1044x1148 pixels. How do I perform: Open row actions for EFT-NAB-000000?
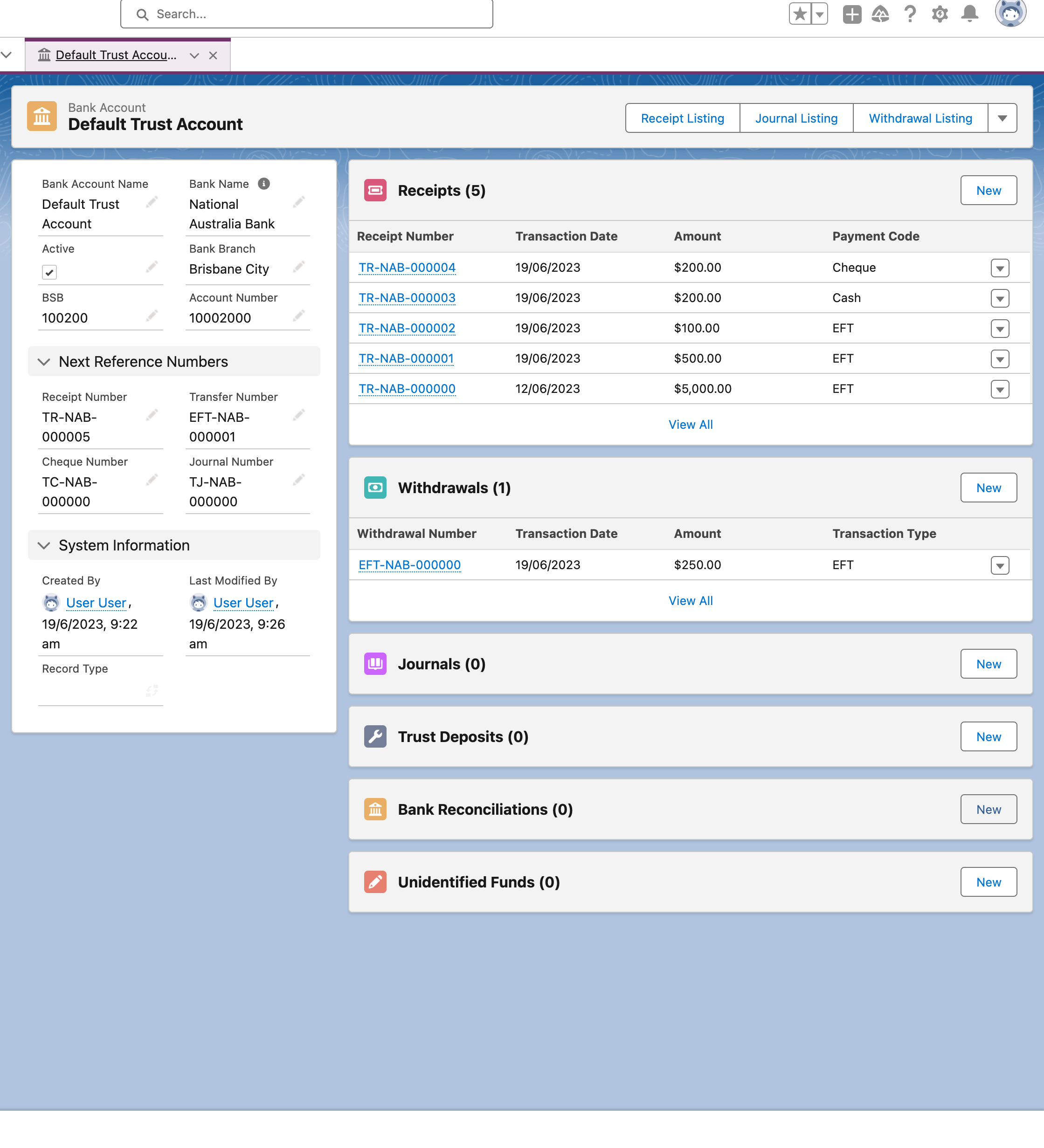point(1000,565)
